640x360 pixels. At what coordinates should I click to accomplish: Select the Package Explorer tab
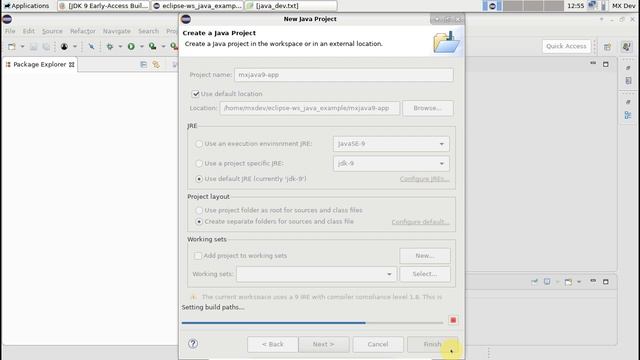tap(40, 64)
